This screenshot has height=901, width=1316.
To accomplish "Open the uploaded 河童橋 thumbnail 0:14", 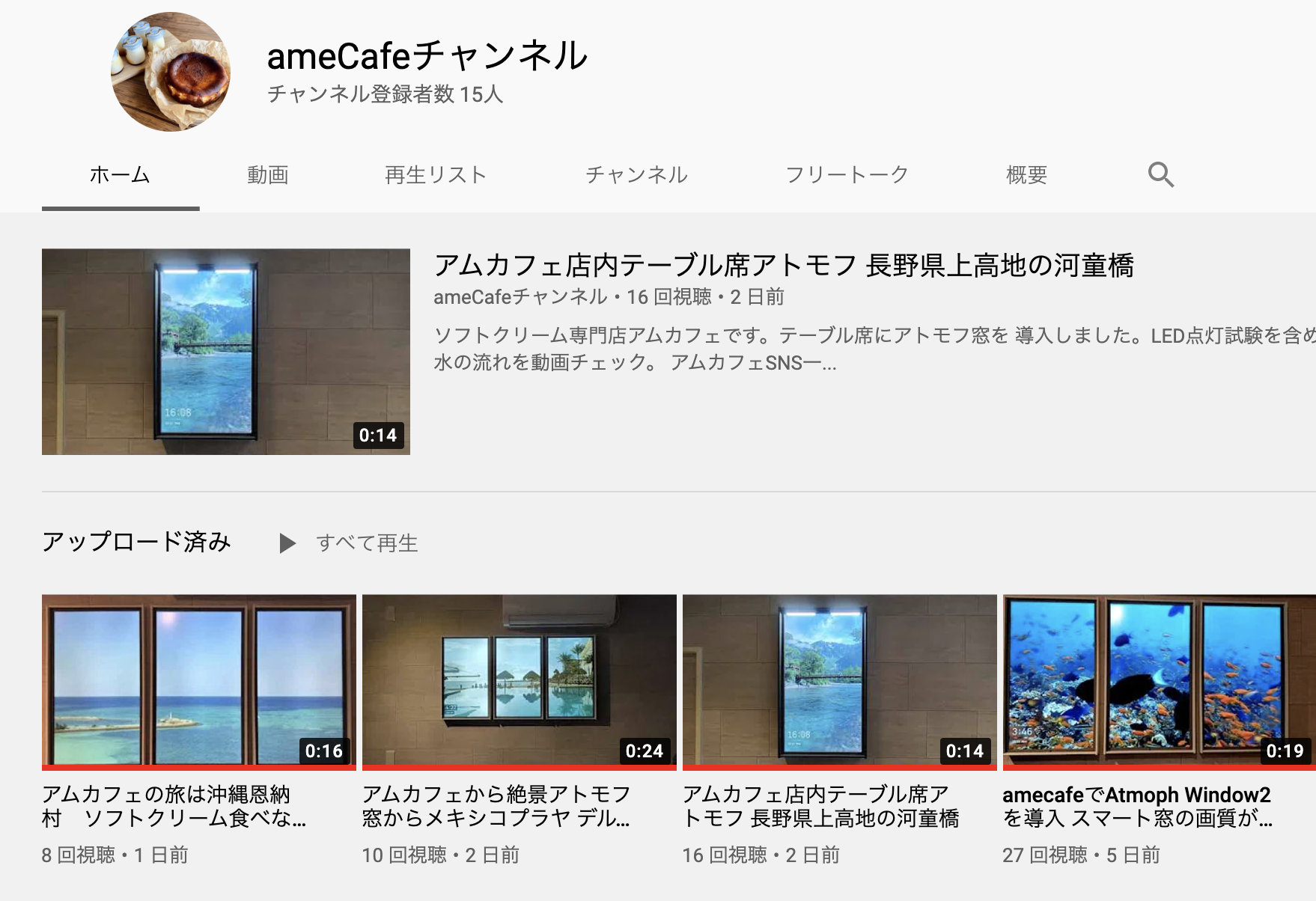I will pyautogui.click(x=840, y=682).
